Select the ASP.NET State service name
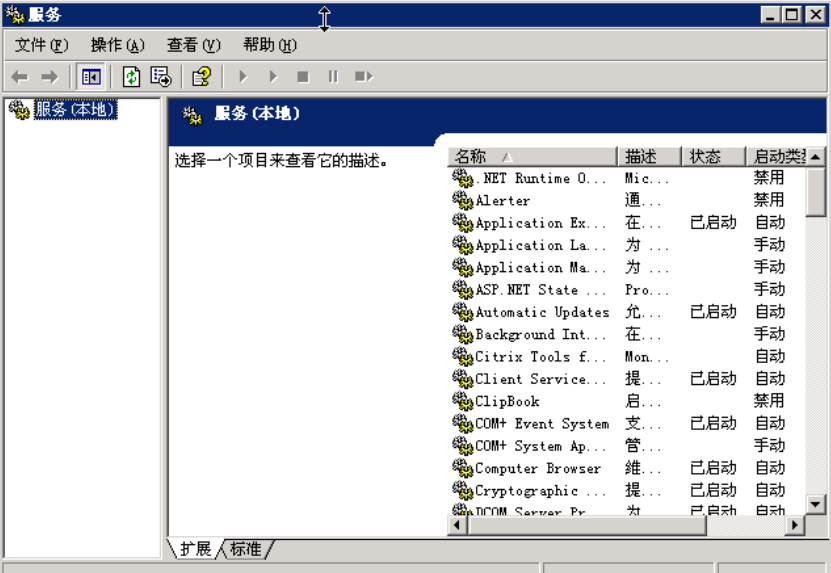Screen dimensions: 831x573 pyautogui.click(x=540, y=290)
